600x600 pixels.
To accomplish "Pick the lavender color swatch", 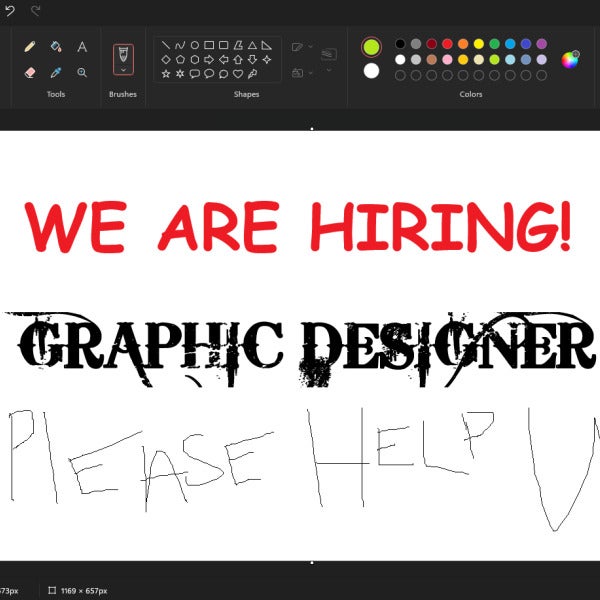I will pos(541,59).
